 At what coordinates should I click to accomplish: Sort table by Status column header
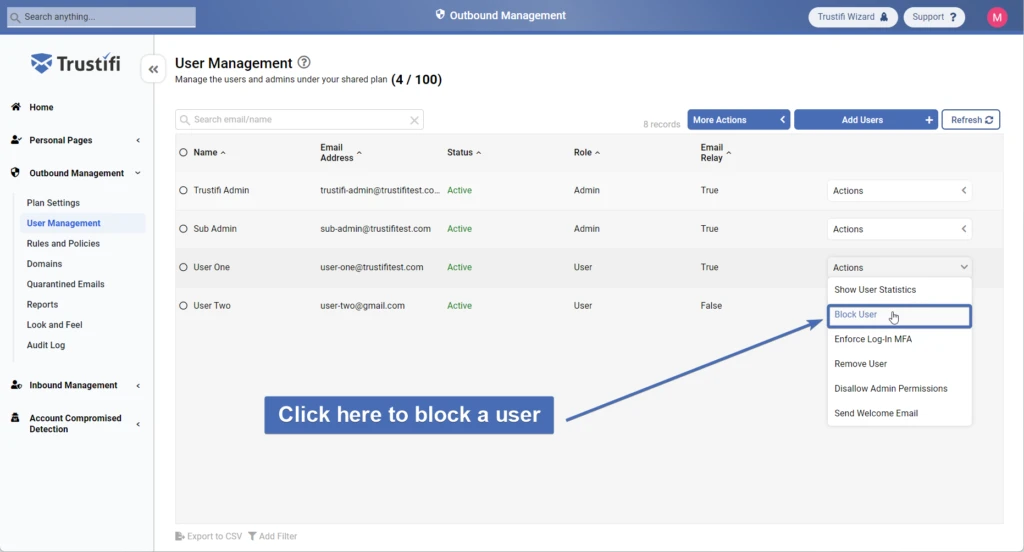[x=463, y=153]
